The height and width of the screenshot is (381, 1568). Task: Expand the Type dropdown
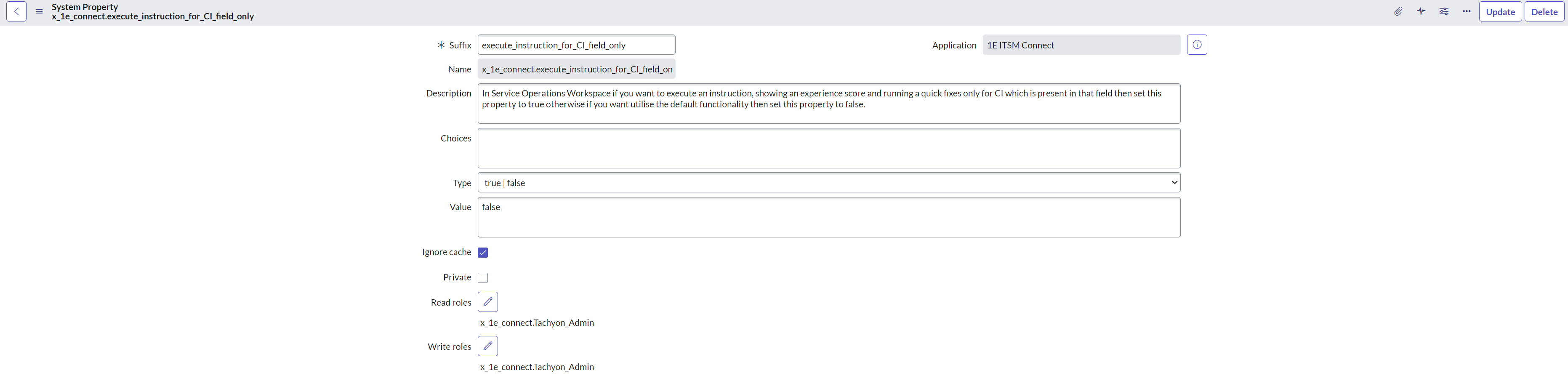tap(828, 183)
